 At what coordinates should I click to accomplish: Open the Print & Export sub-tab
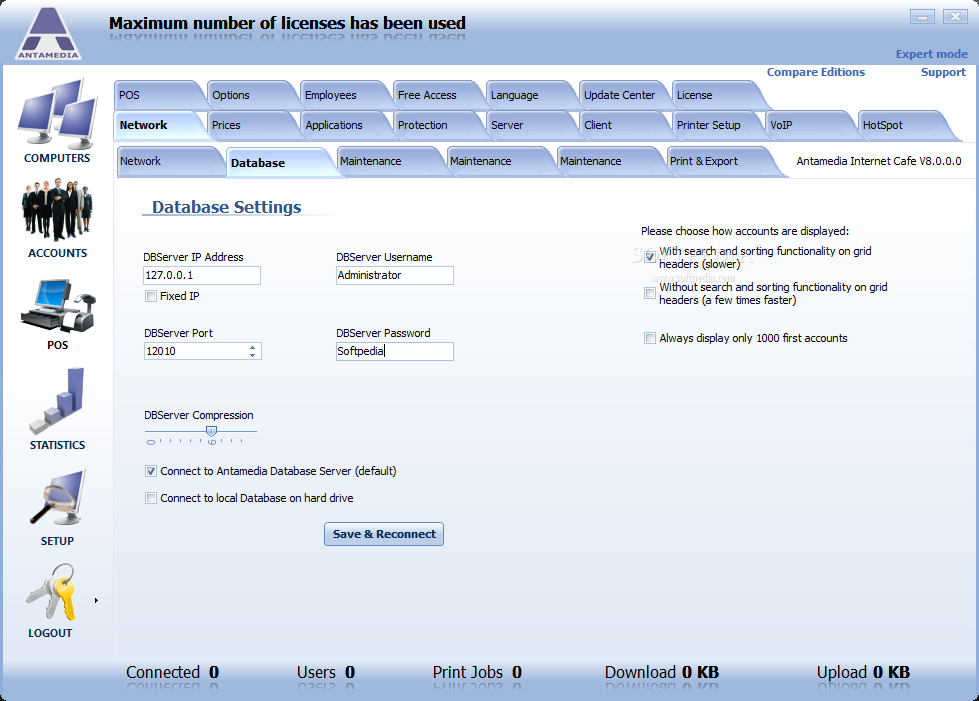tap(718, 161)
